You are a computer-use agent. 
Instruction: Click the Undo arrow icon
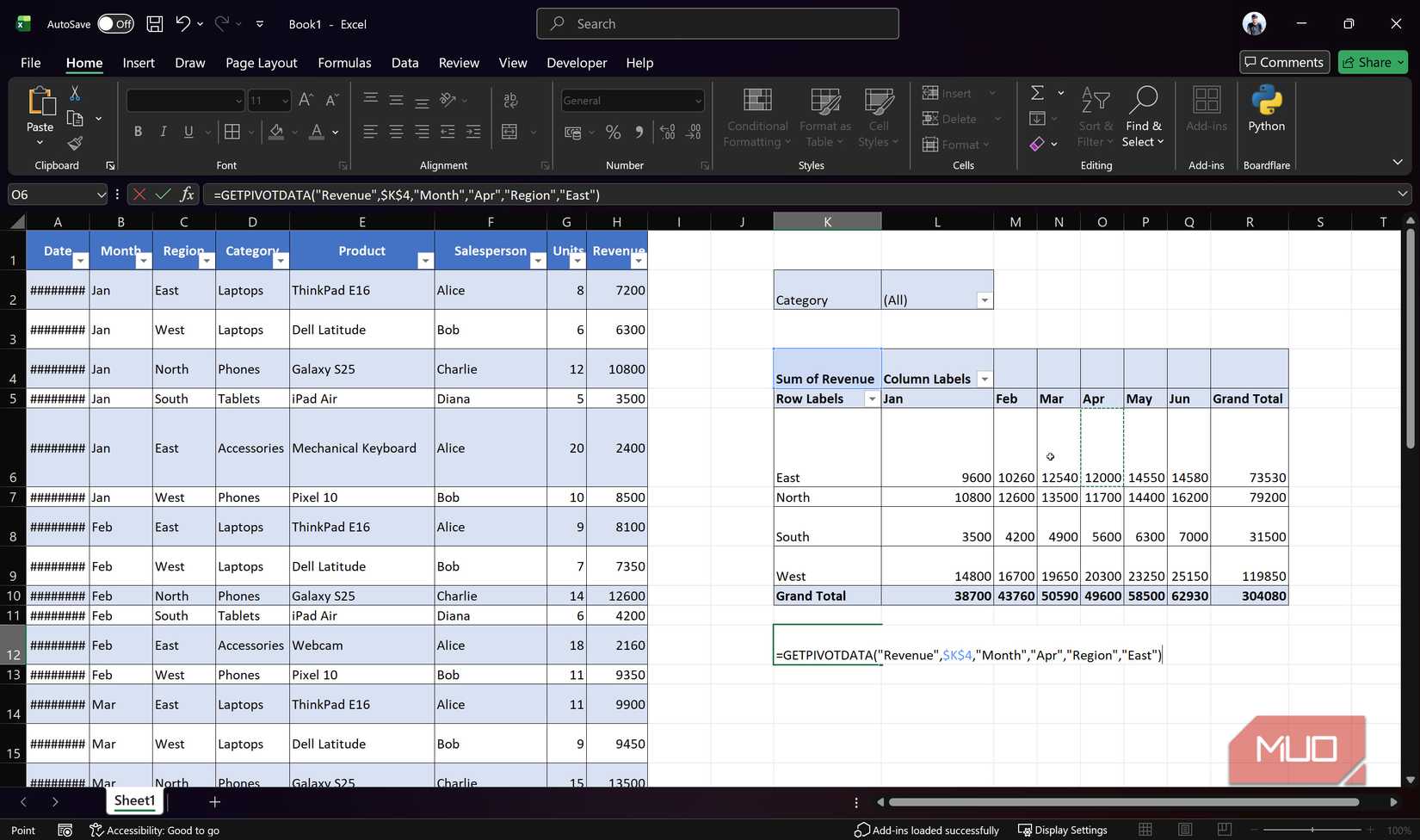click(182, 24)
